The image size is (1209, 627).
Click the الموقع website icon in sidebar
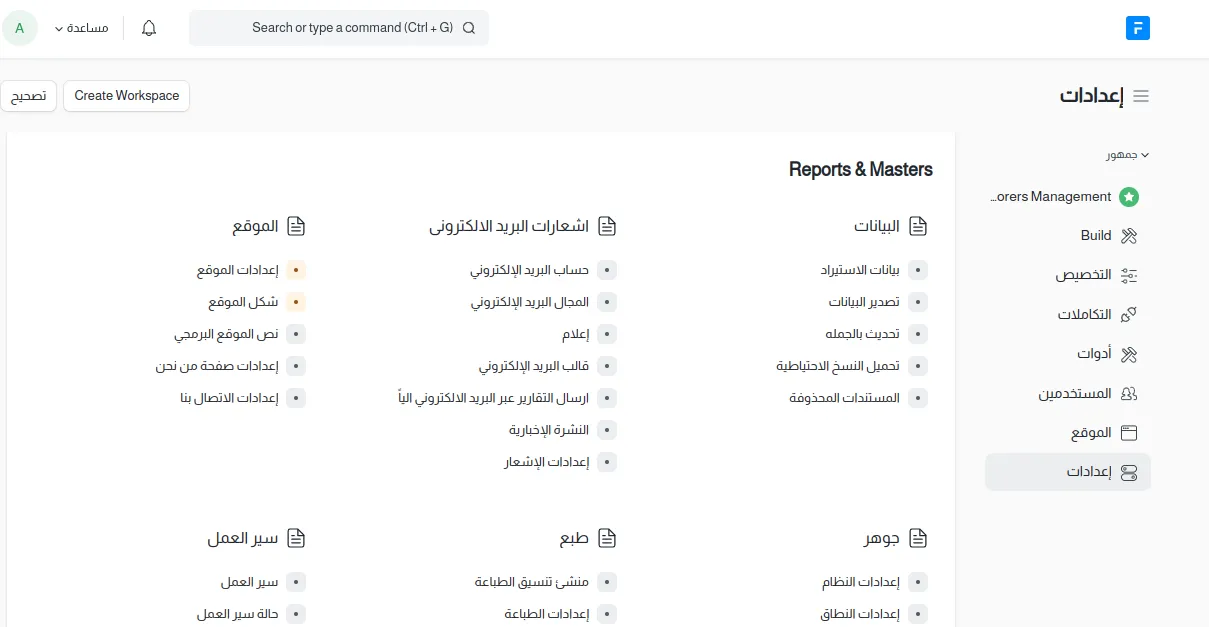[1129, 433]
